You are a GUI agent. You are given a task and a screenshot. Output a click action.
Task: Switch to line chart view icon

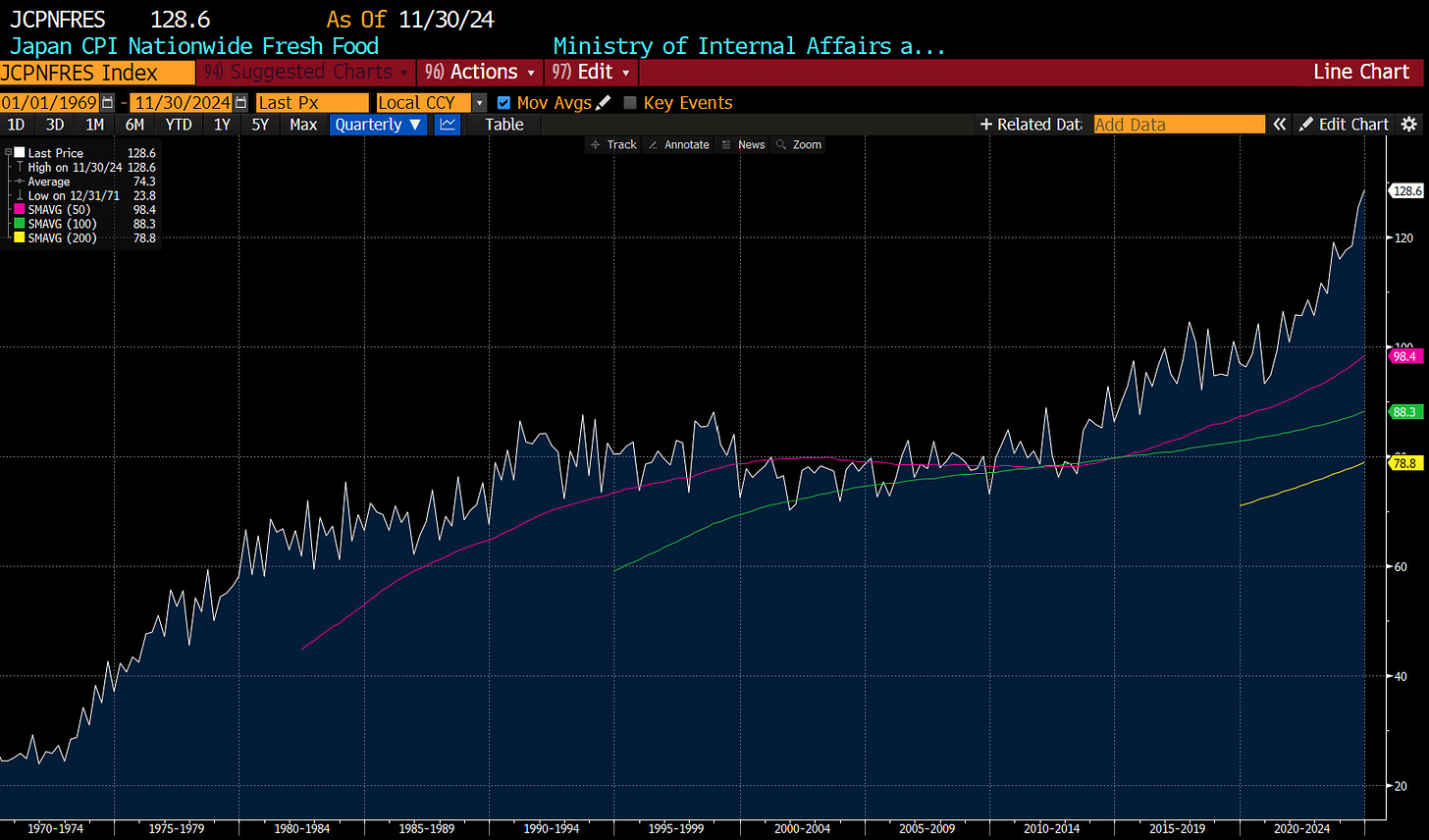(448, 125)
